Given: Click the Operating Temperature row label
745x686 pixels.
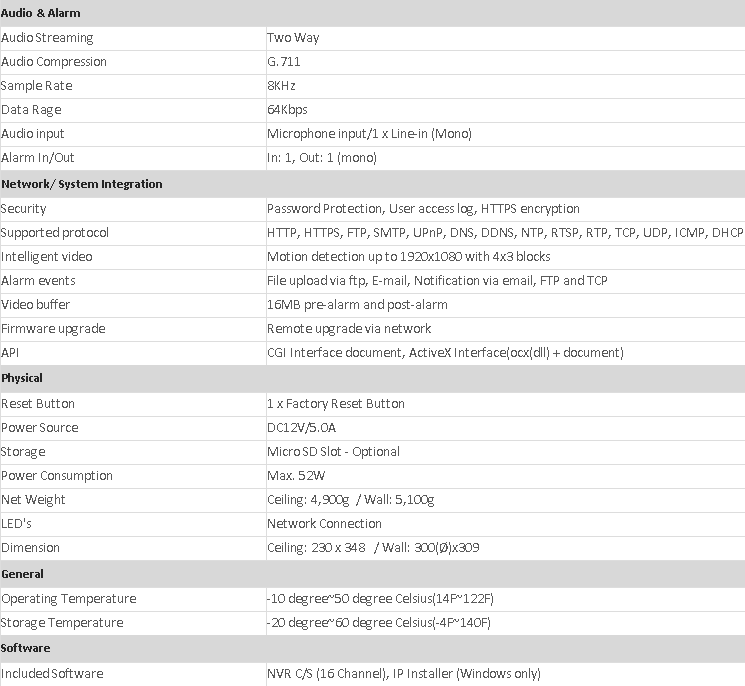Looking at the screenshot, I should (x=69, y=599).
